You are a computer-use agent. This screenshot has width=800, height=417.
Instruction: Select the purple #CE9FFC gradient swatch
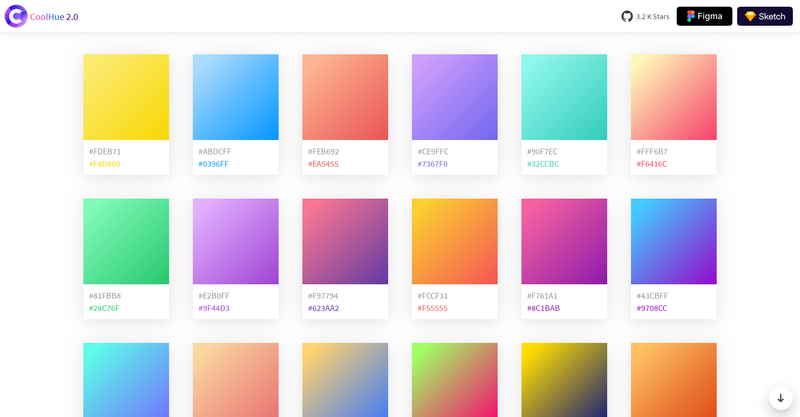455,97
